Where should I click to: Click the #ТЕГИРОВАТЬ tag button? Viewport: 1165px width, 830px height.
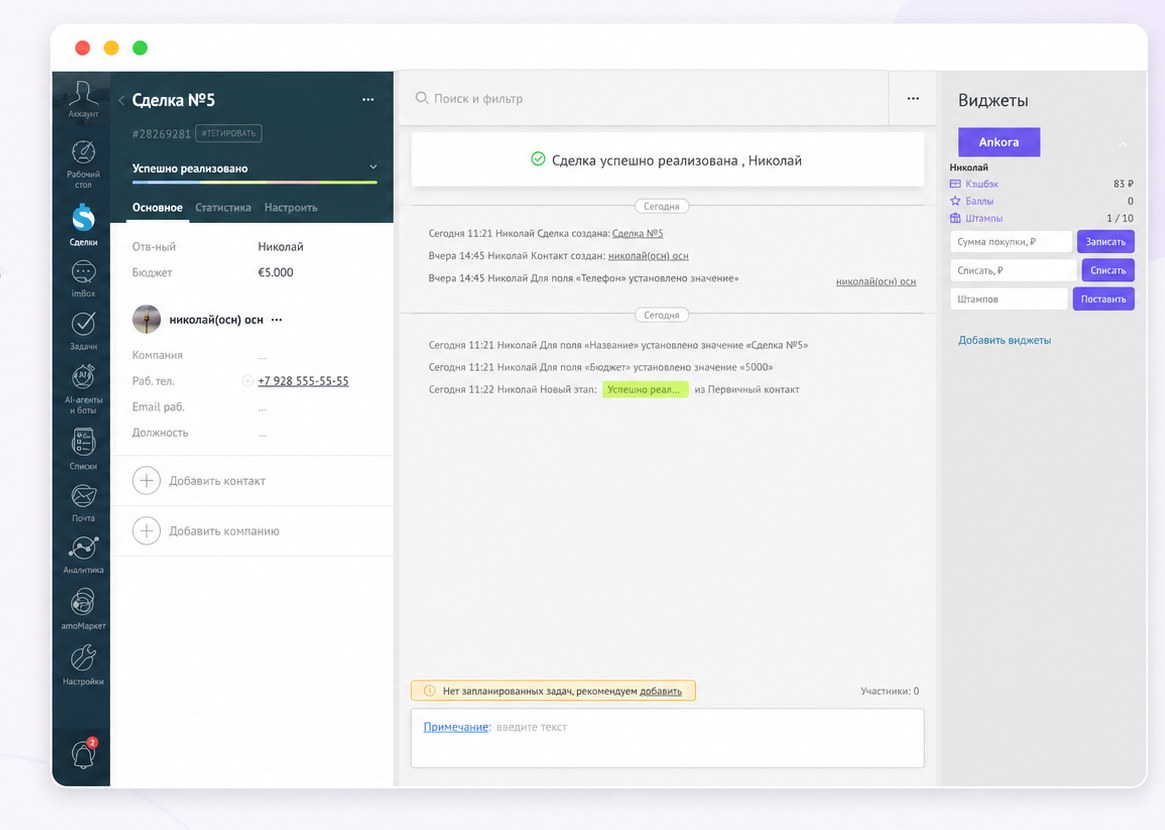[x=229, y=133]
